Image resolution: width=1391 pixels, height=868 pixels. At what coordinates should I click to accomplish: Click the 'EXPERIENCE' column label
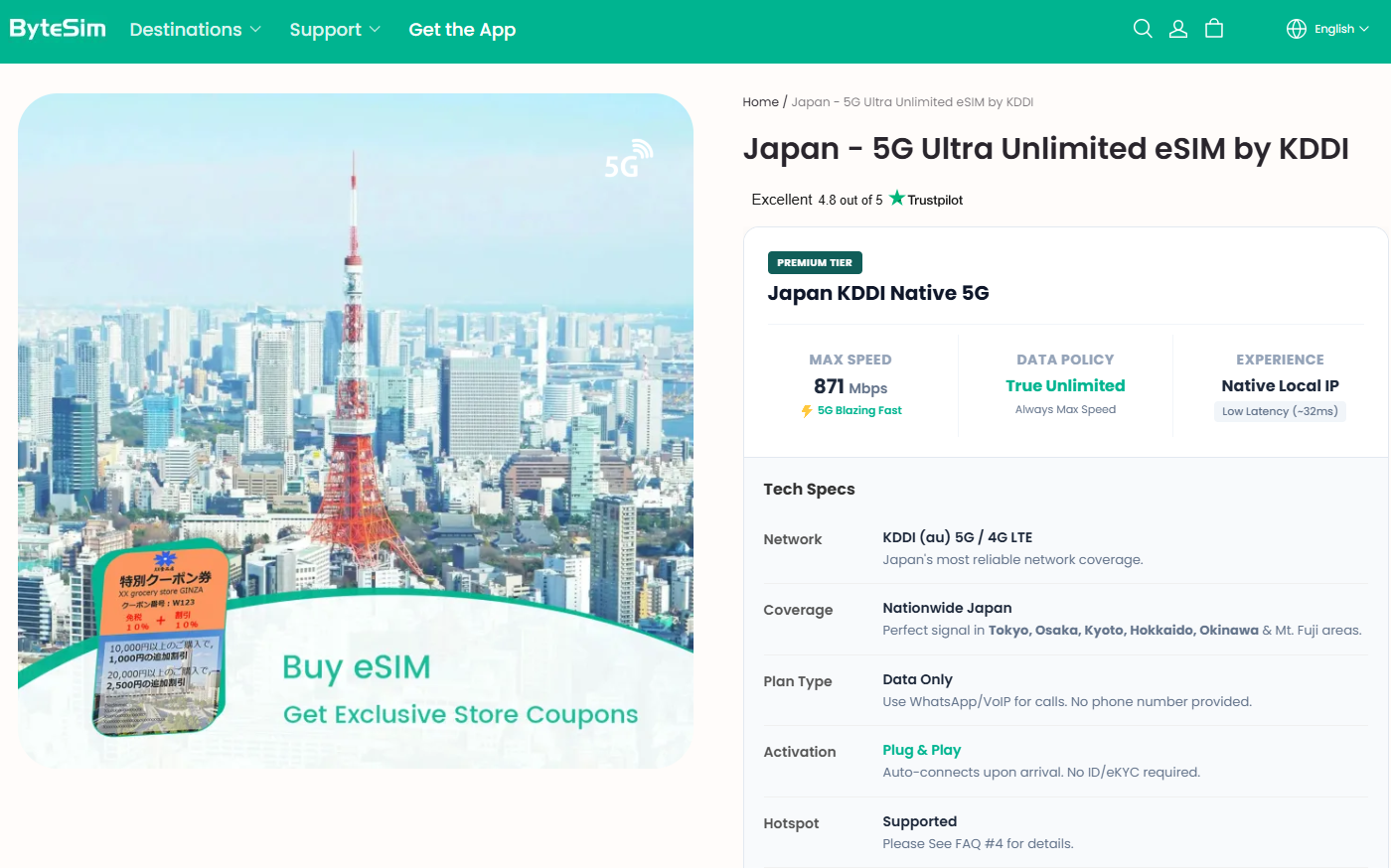coord(1280,360)
